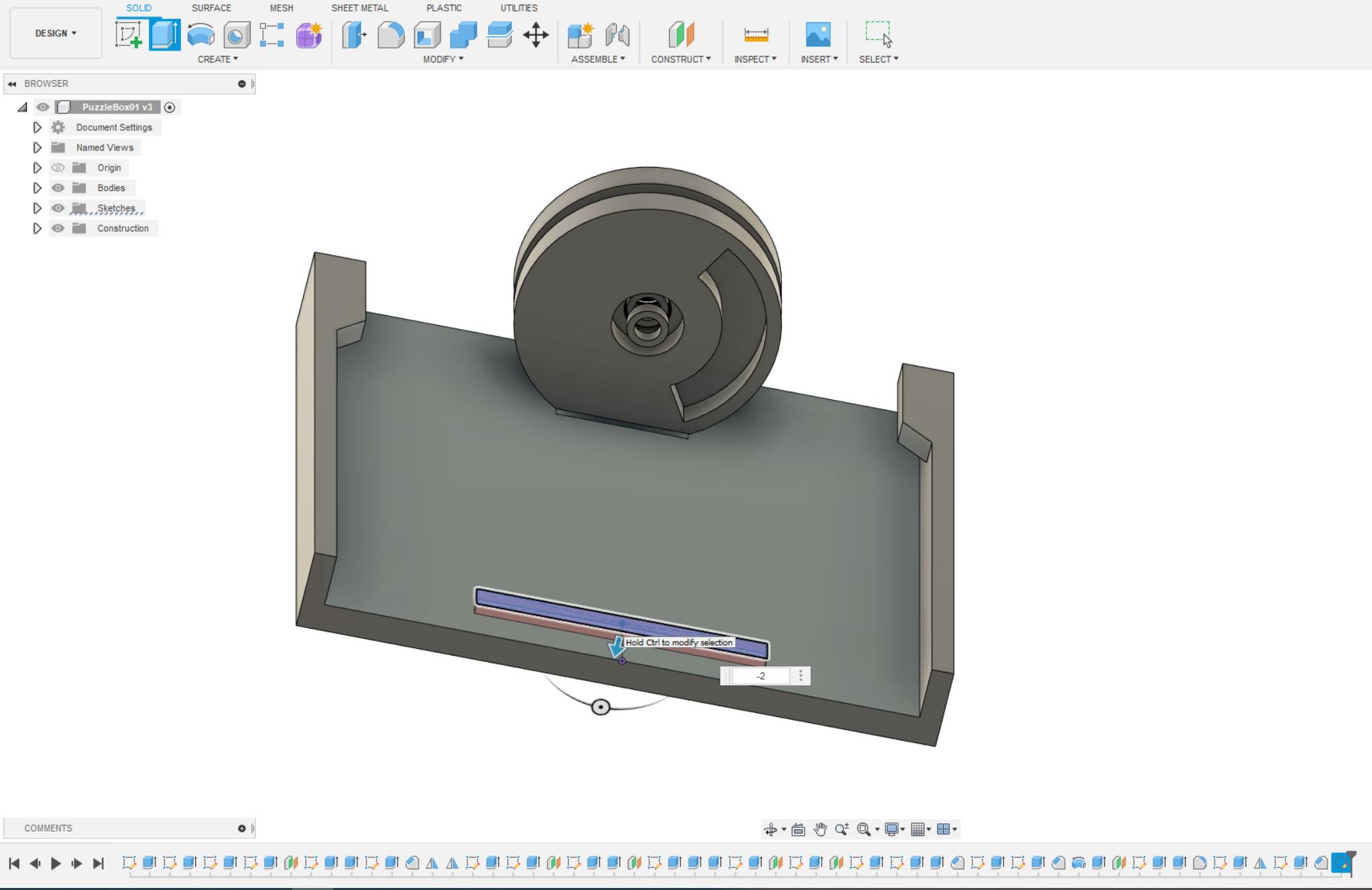This screenshot has height=890, width=1372.
Task: Collapse the BROWSER panel arrows
Action: coord(12,84)
